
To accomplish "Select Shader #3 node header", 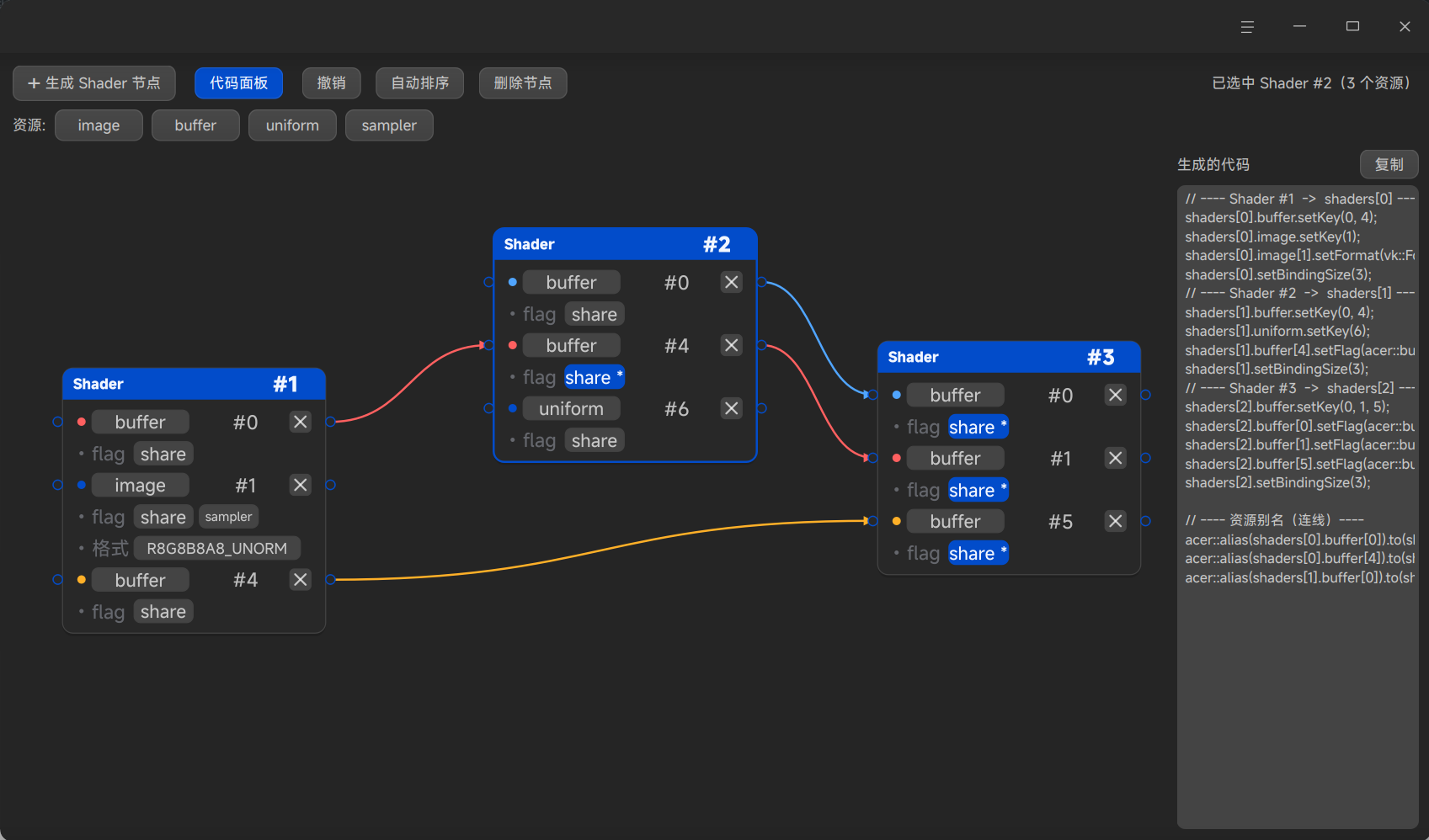I will pyautogui.click(x=1009, y=357).
